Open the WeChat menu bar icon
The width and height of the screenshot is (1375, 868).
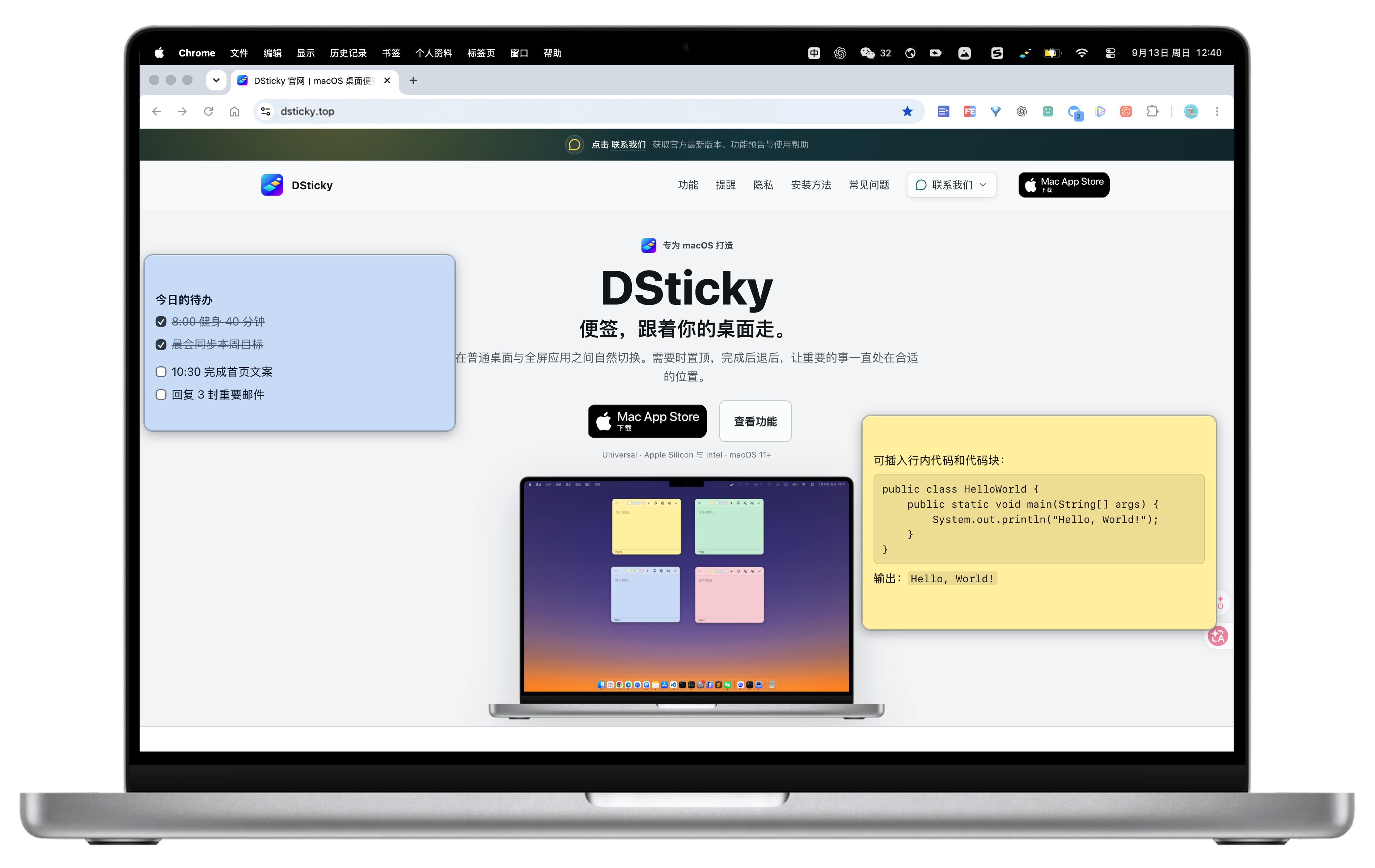[867, 53]
